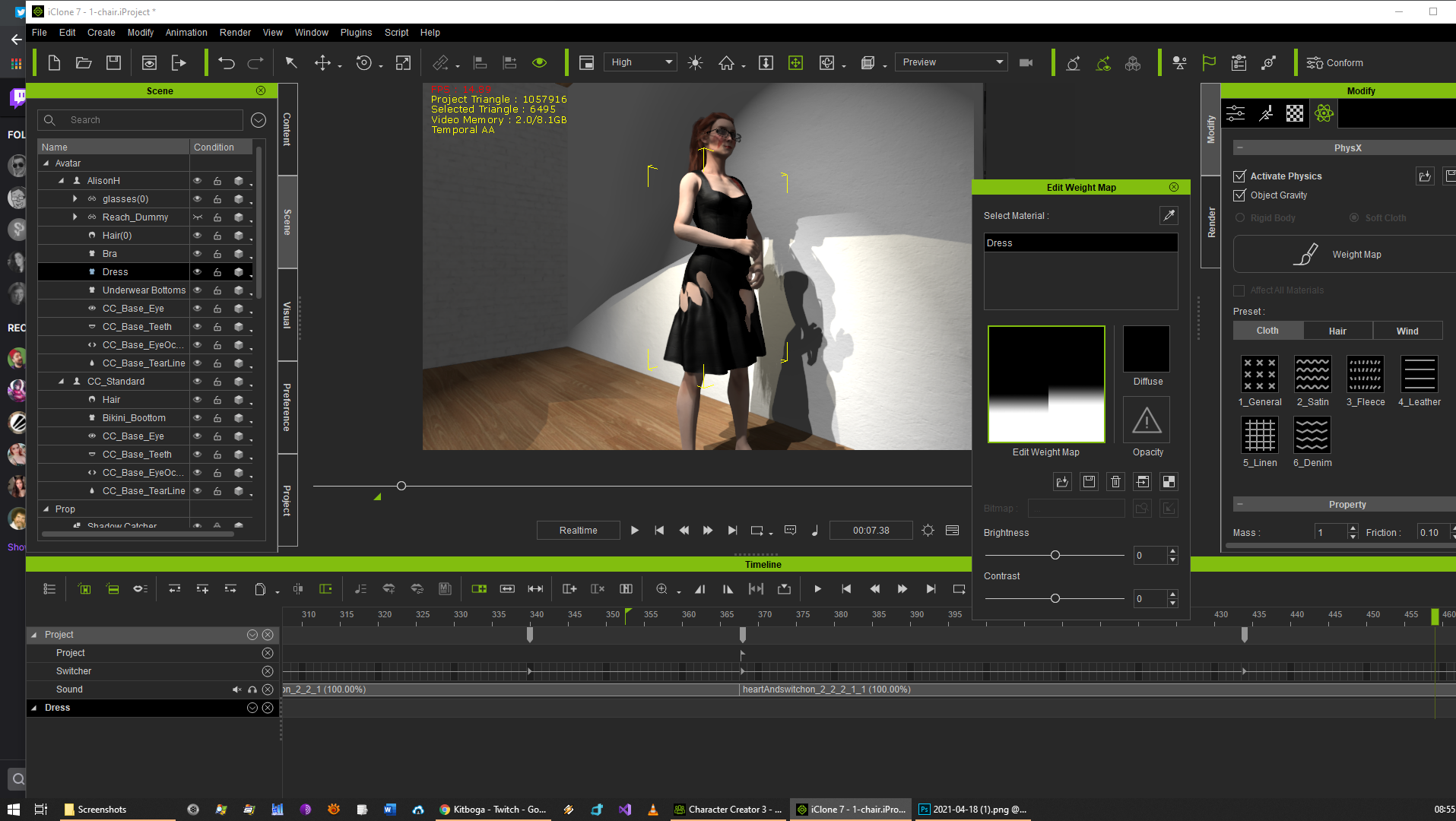Image resolution: width=1456 pixels, height=821 pixels.
Task: Click the Weight Map button
Action: point(1344,254)
